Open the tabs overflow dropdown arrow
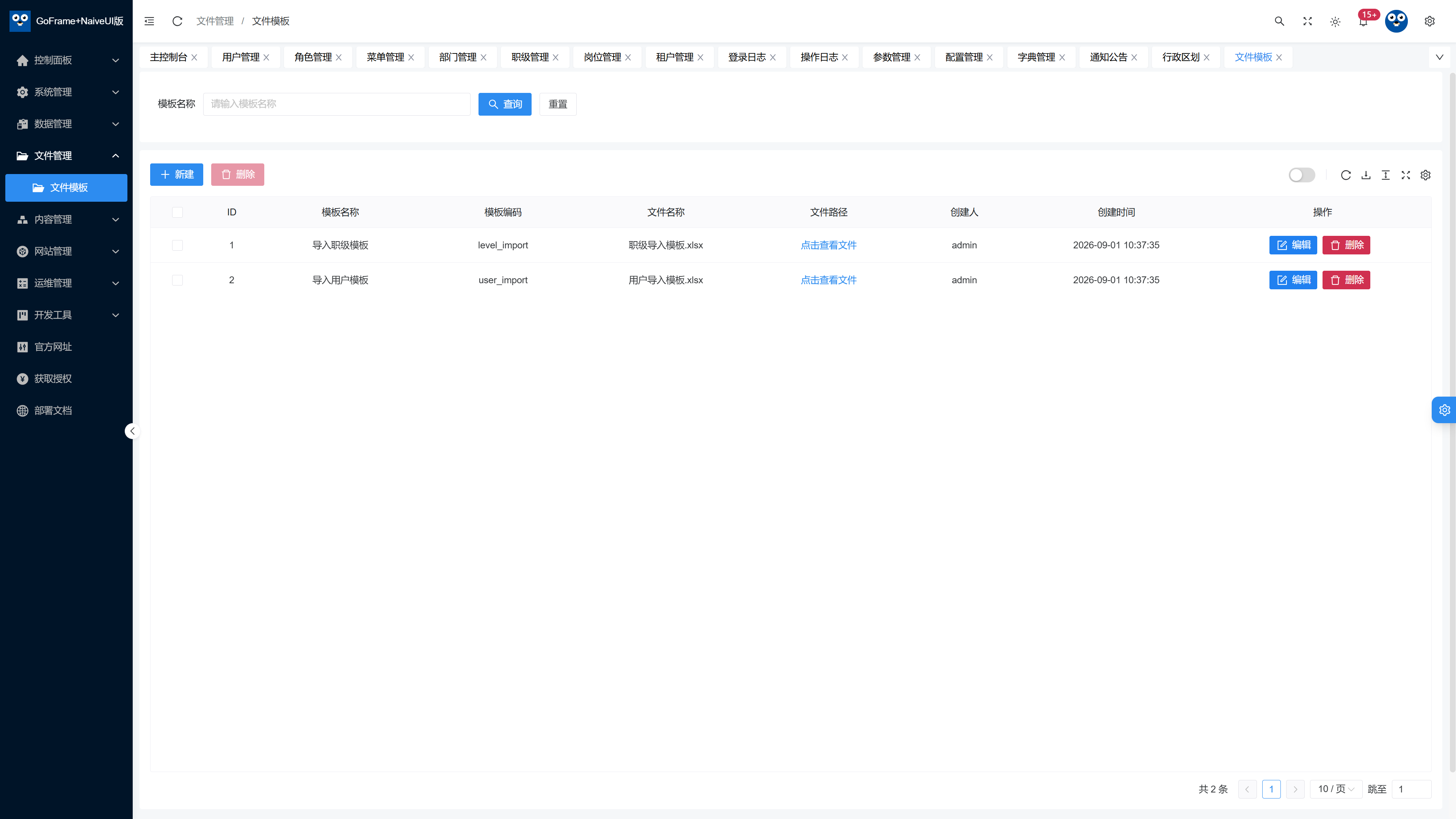The image size is (1456, 819). [1439, 57]
